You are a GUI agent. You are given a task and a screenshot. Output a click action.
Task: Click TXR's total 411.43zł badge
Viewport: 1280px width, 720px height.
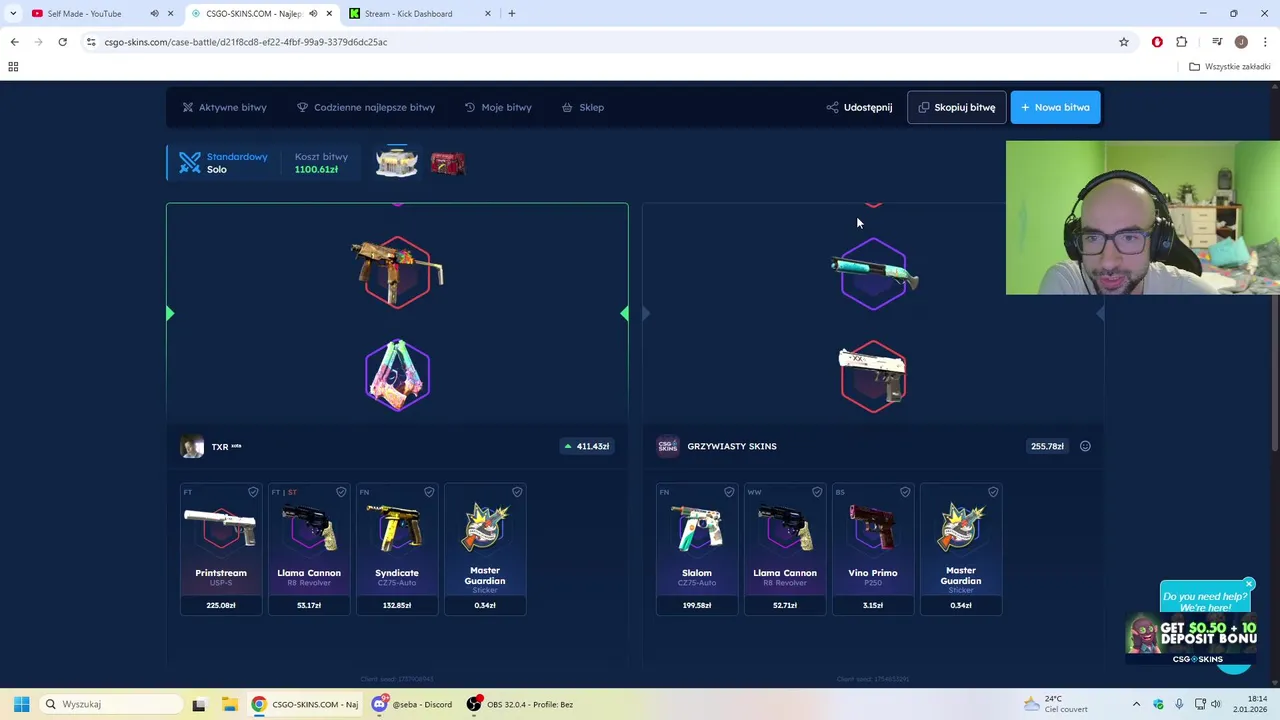pyautogui.click(x=587, y=446)
